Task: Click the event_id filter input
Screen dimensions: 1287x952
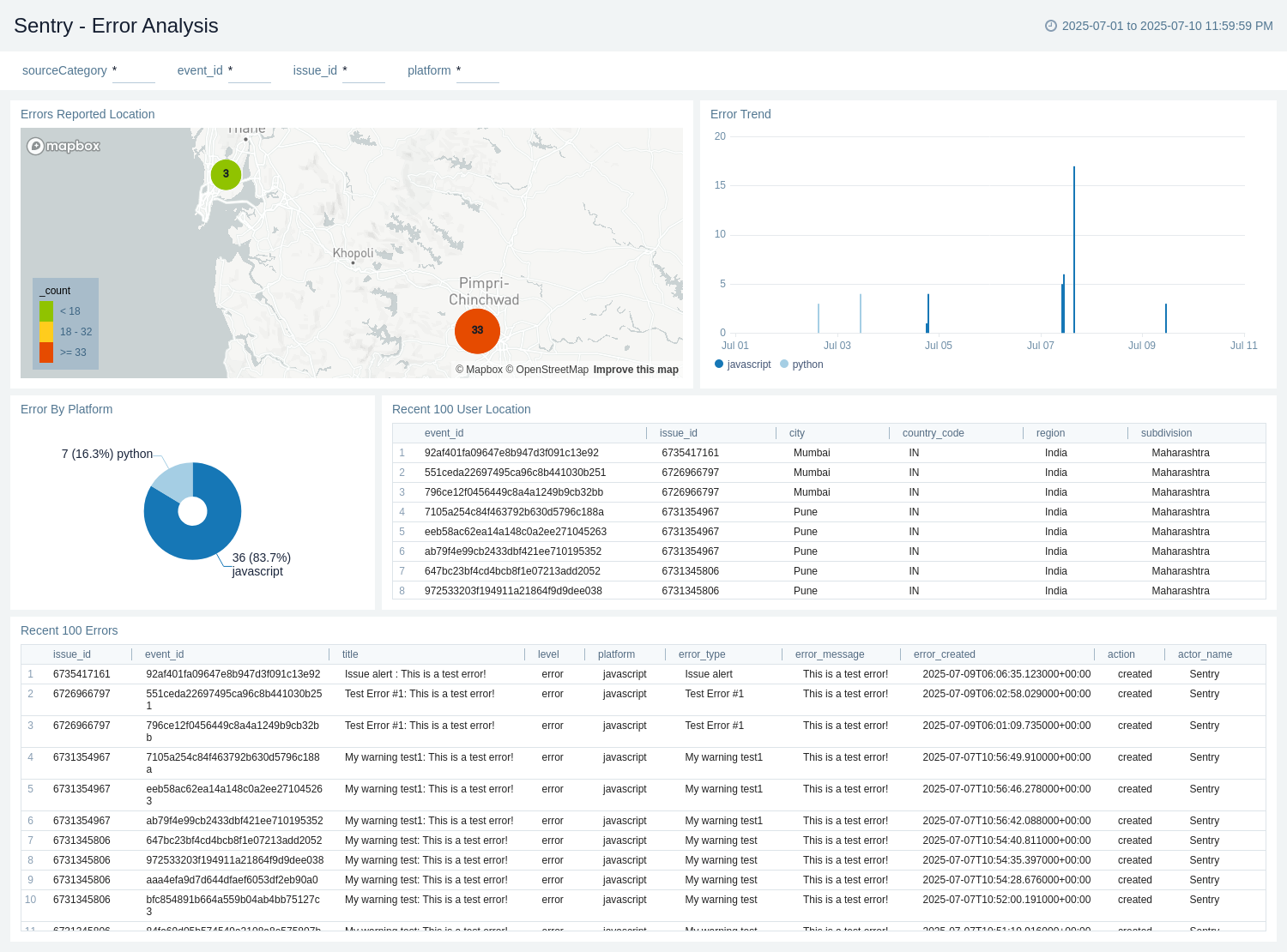Action: [x=250, y=71]
